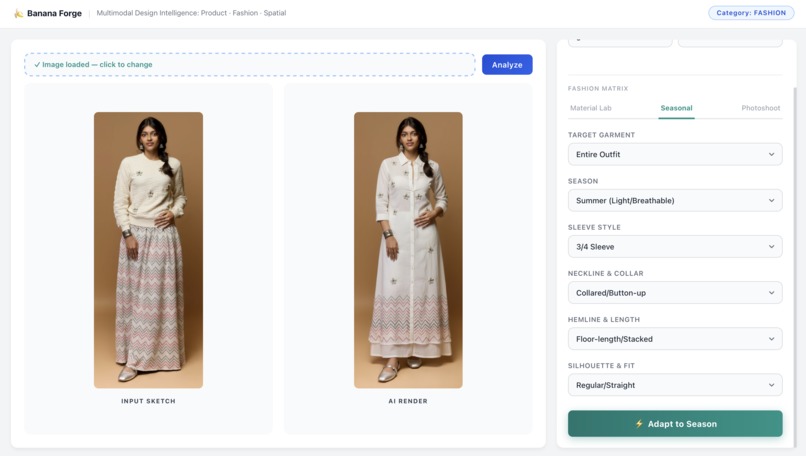Expand the Silhouette & Fit dropdown

pyautogui.click(x=675, y=385)
